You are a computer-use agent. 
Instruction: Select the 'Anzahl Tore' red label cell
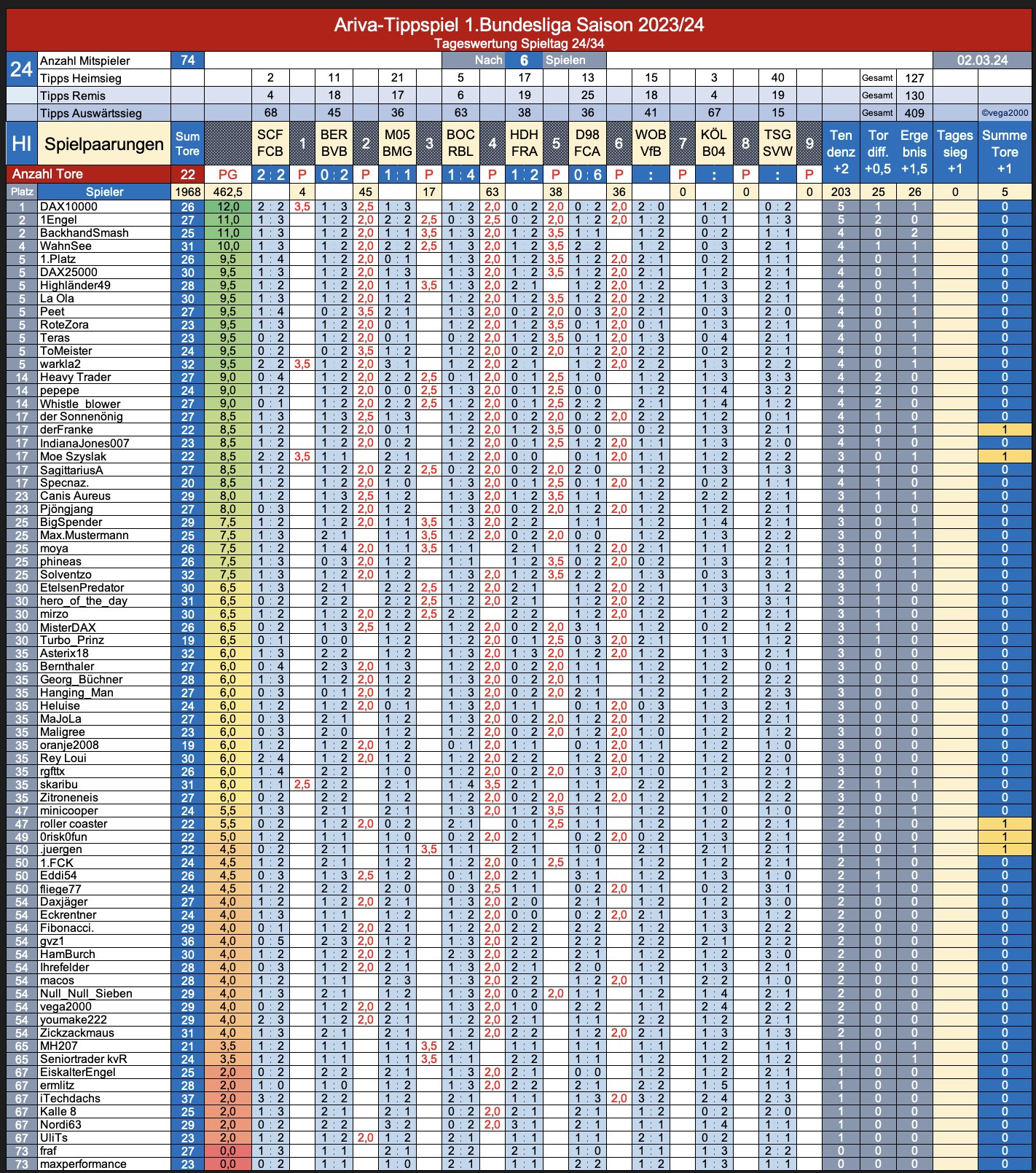tap(89, 174)
